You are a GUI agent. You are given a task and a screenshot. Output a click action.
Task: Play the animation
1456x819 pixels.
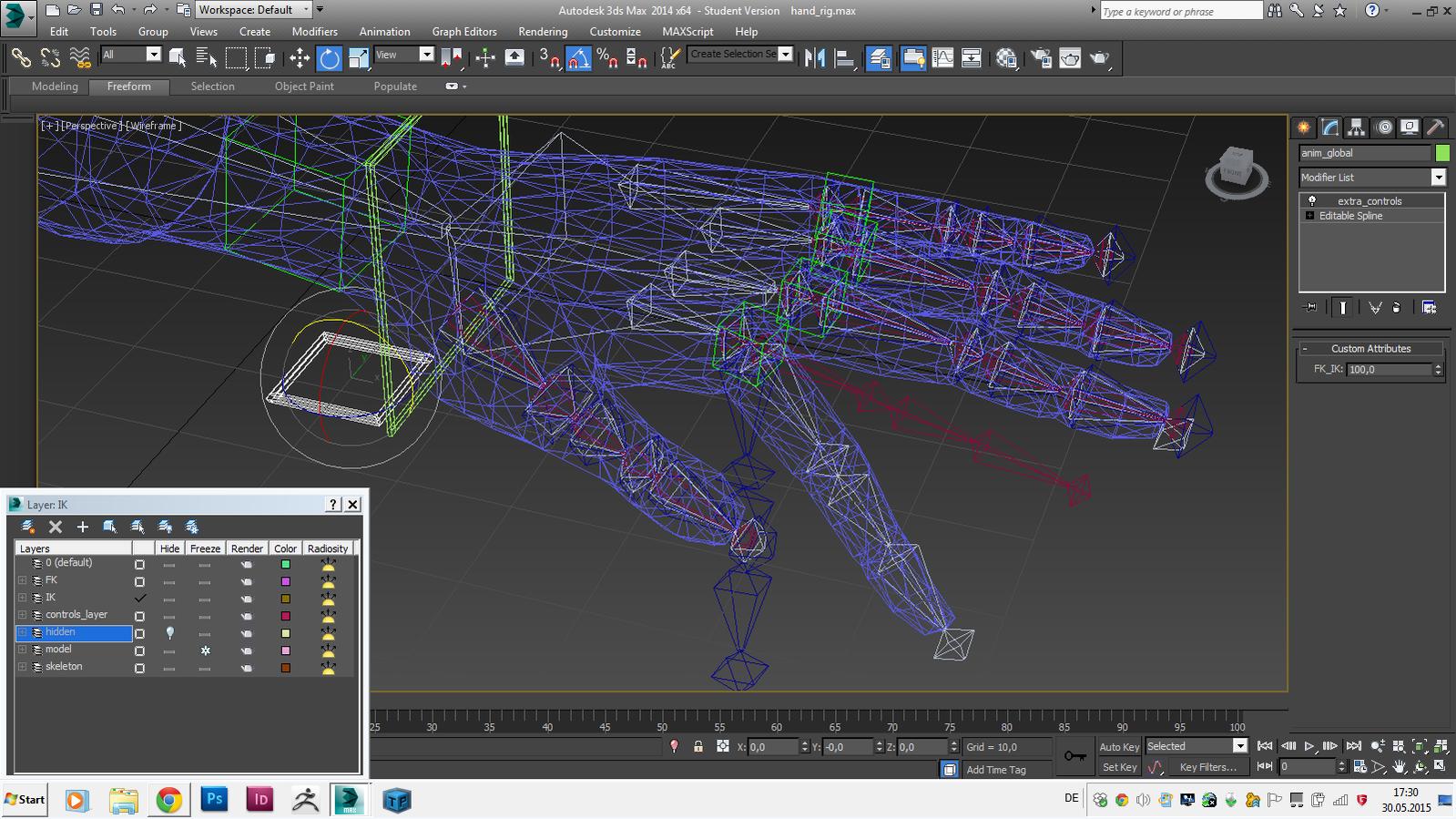point(1309,746)
